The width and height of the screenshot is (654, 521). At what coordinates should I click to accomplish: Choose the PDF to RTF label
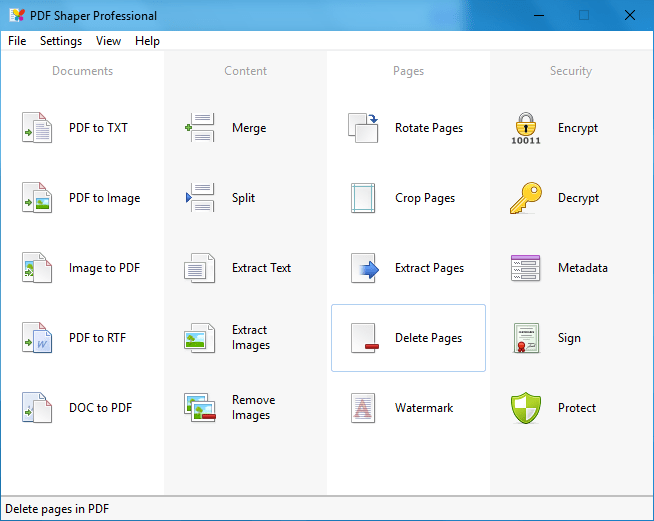(97, 338)
